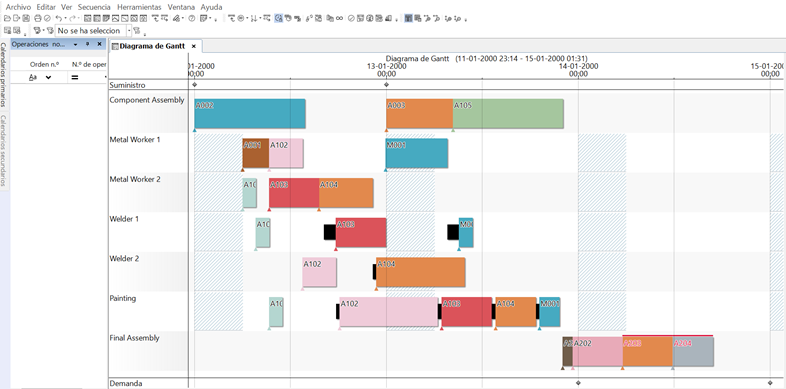The width and height of the screenshot is (786, 389).
Task: Click the Suministro diamond marker at 13-01-2000
Action: tap(386, 85)
